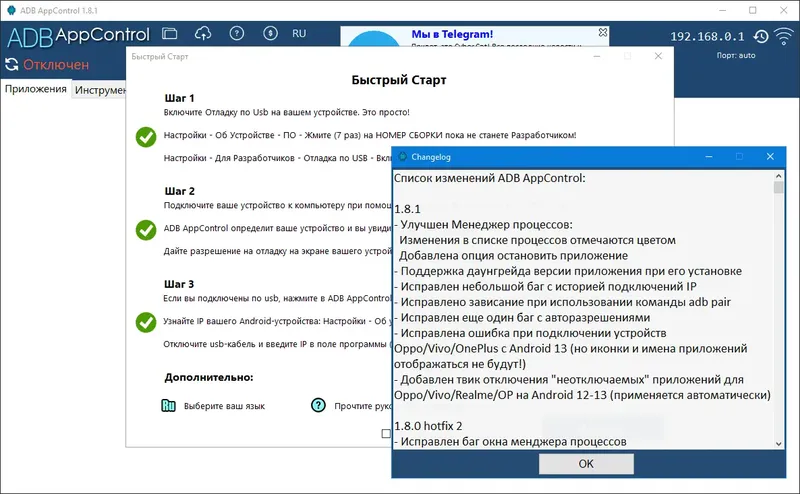Screen dimensions: 800x494
Task: Click the Быстрый Старт bold heading
Action: click(x=399, y=80)
